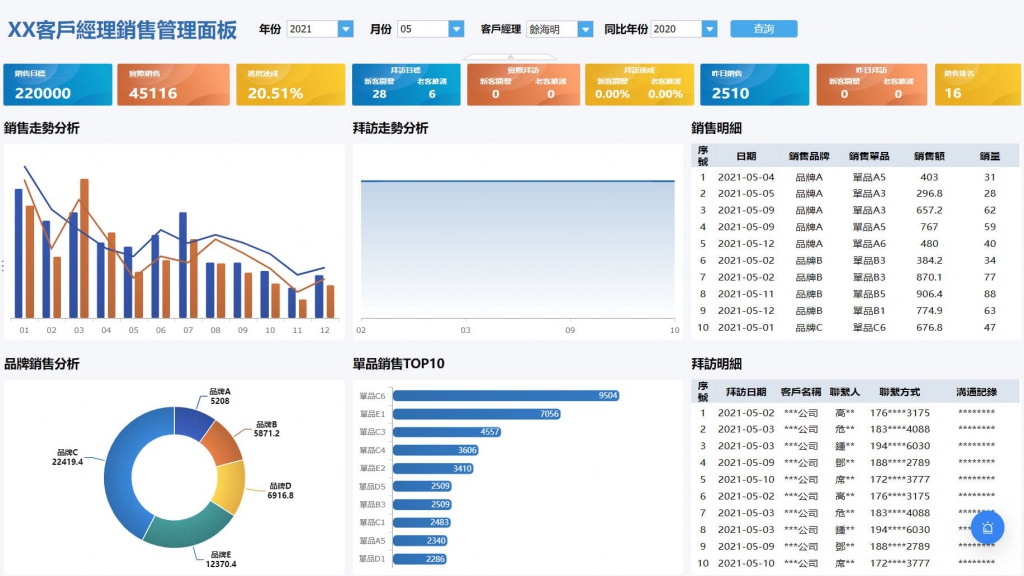Click the floating alarm bell icon
The image size is (1024, 576).
point(987,528)
